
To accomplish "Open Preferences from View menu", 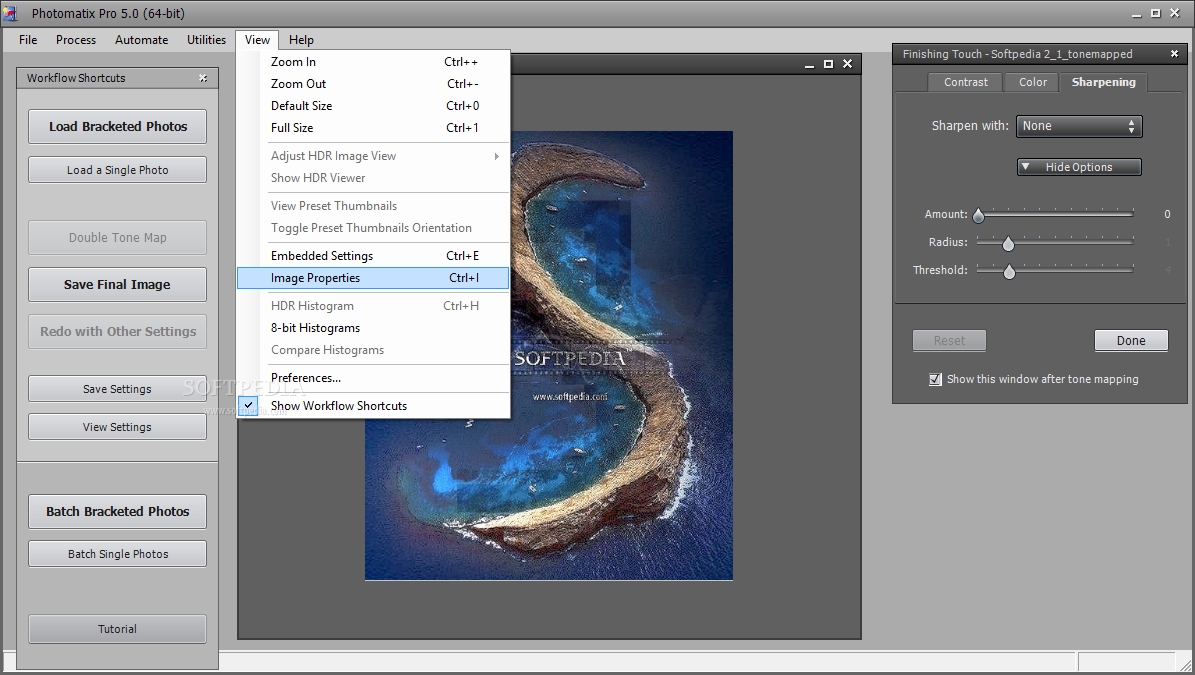I will (373, 378).
